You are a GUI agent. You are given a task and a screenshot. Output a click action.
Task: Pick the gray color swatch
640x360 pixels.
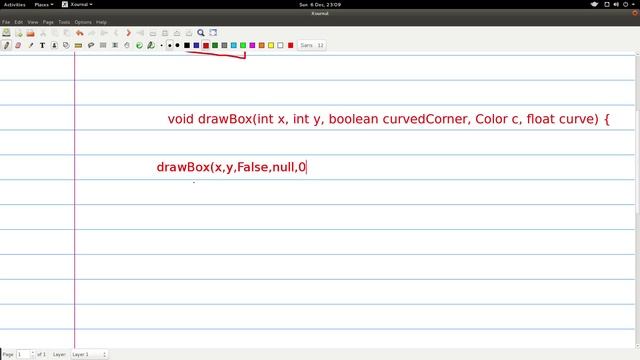[x=224, y=45]
